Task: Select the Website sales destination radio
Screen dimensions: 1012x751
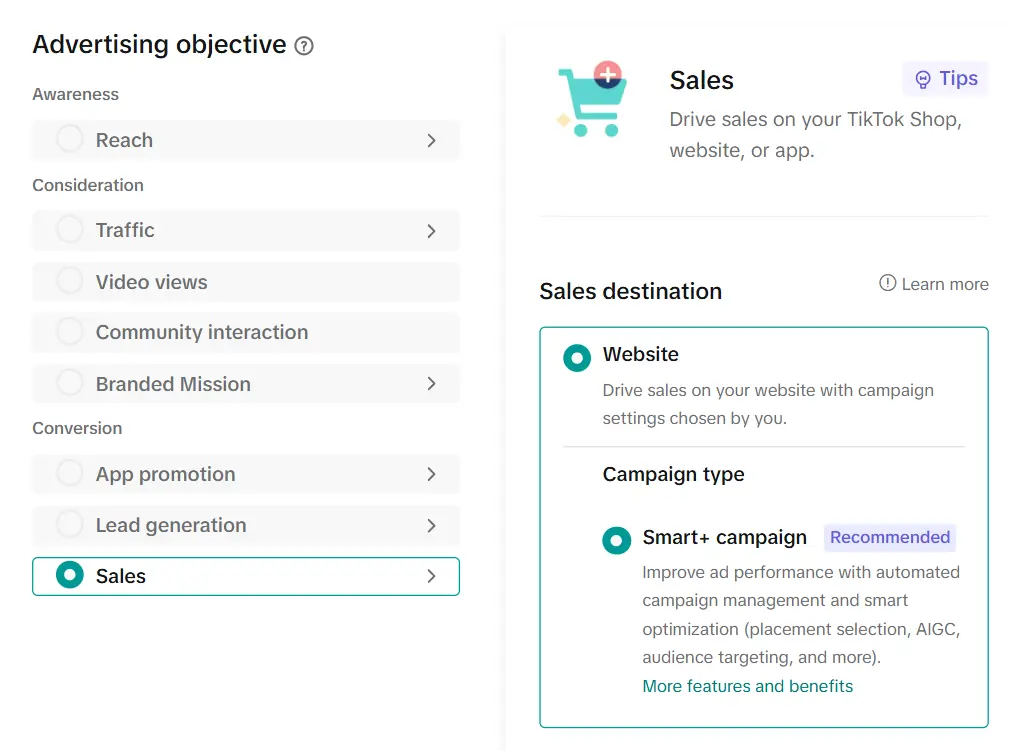Action: (x=577, y=357)
